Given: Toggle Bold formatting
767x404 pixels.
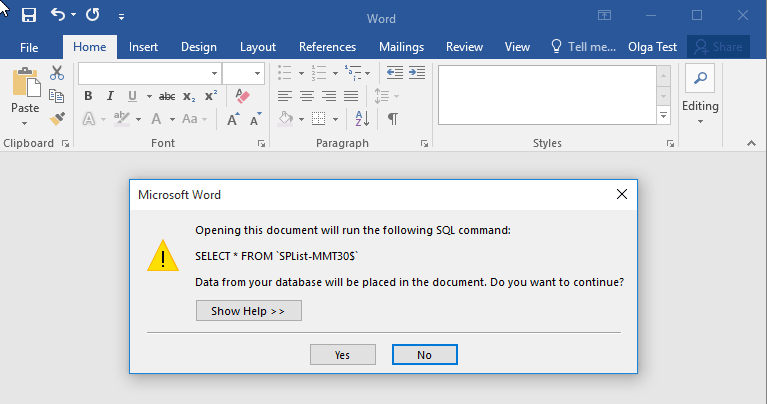Looking at the screenshot, I should point(88,96).
